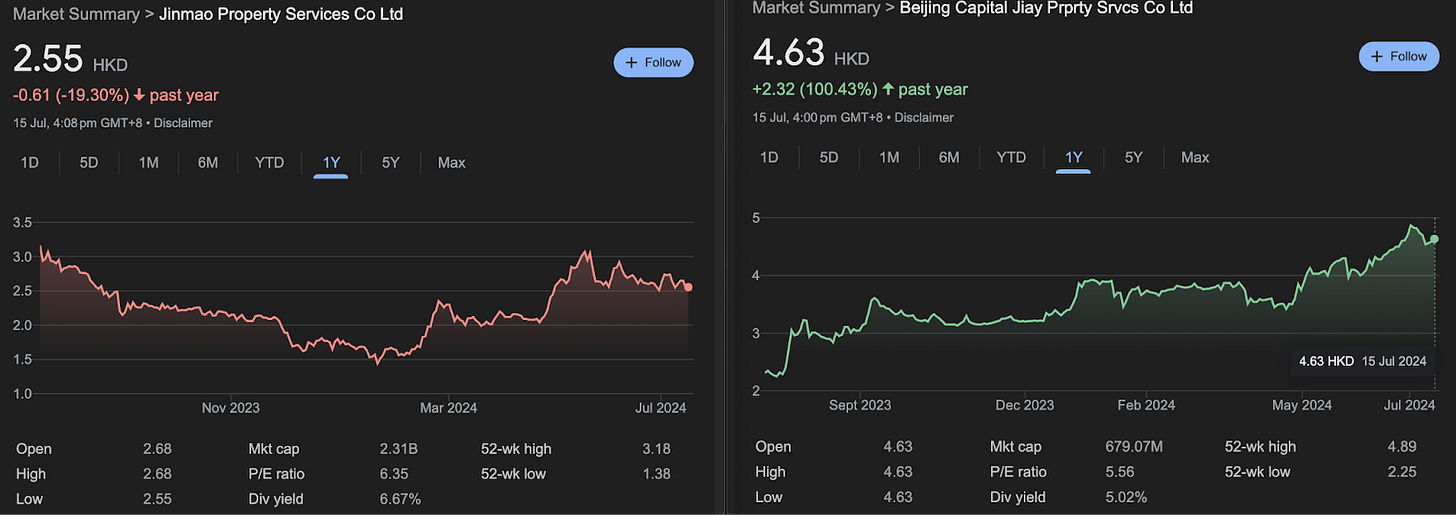Click the green endpoint dot on Beijing Capital chart
This screenshot has width=1456, height=515.
click(x=1435, y=239)
